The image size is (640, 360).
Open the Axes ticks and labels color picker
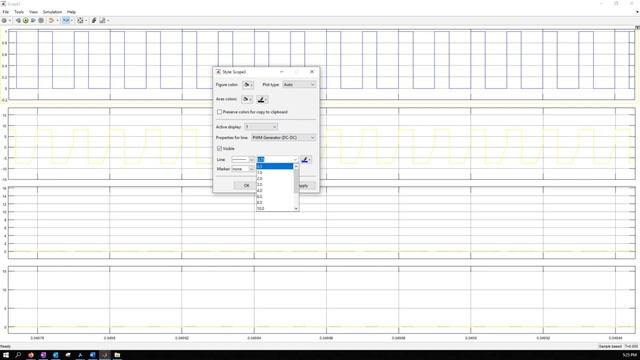[x=262, y=99]
